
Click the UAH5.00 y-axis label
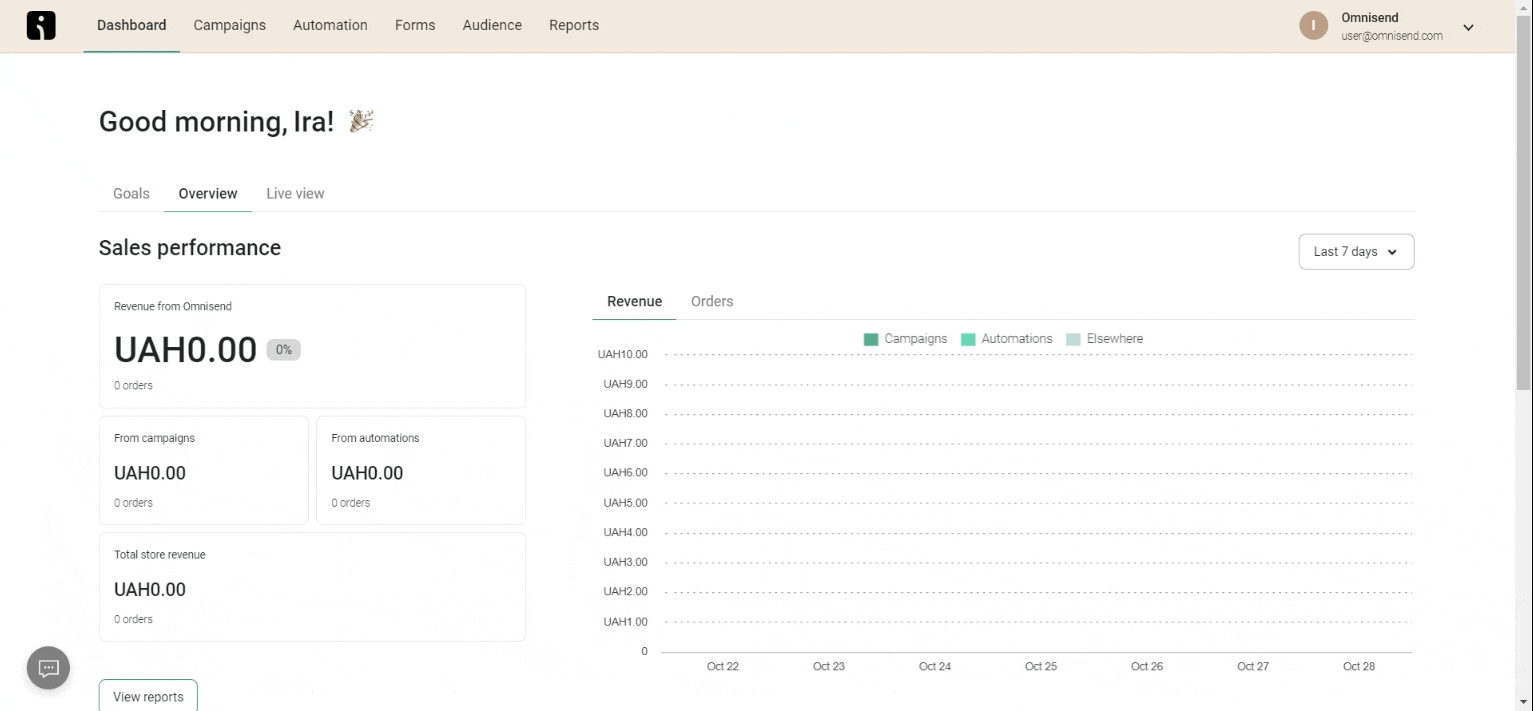coord(625,503)
